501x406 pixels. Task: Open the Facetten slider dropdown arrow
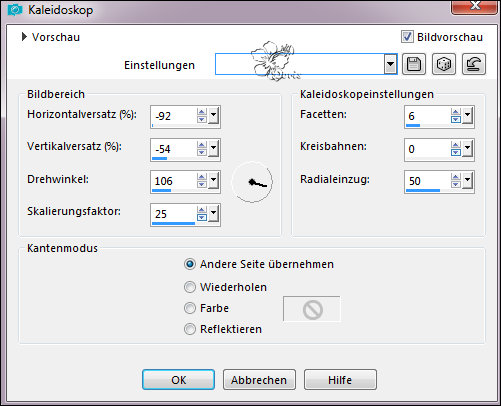[468, 115]
